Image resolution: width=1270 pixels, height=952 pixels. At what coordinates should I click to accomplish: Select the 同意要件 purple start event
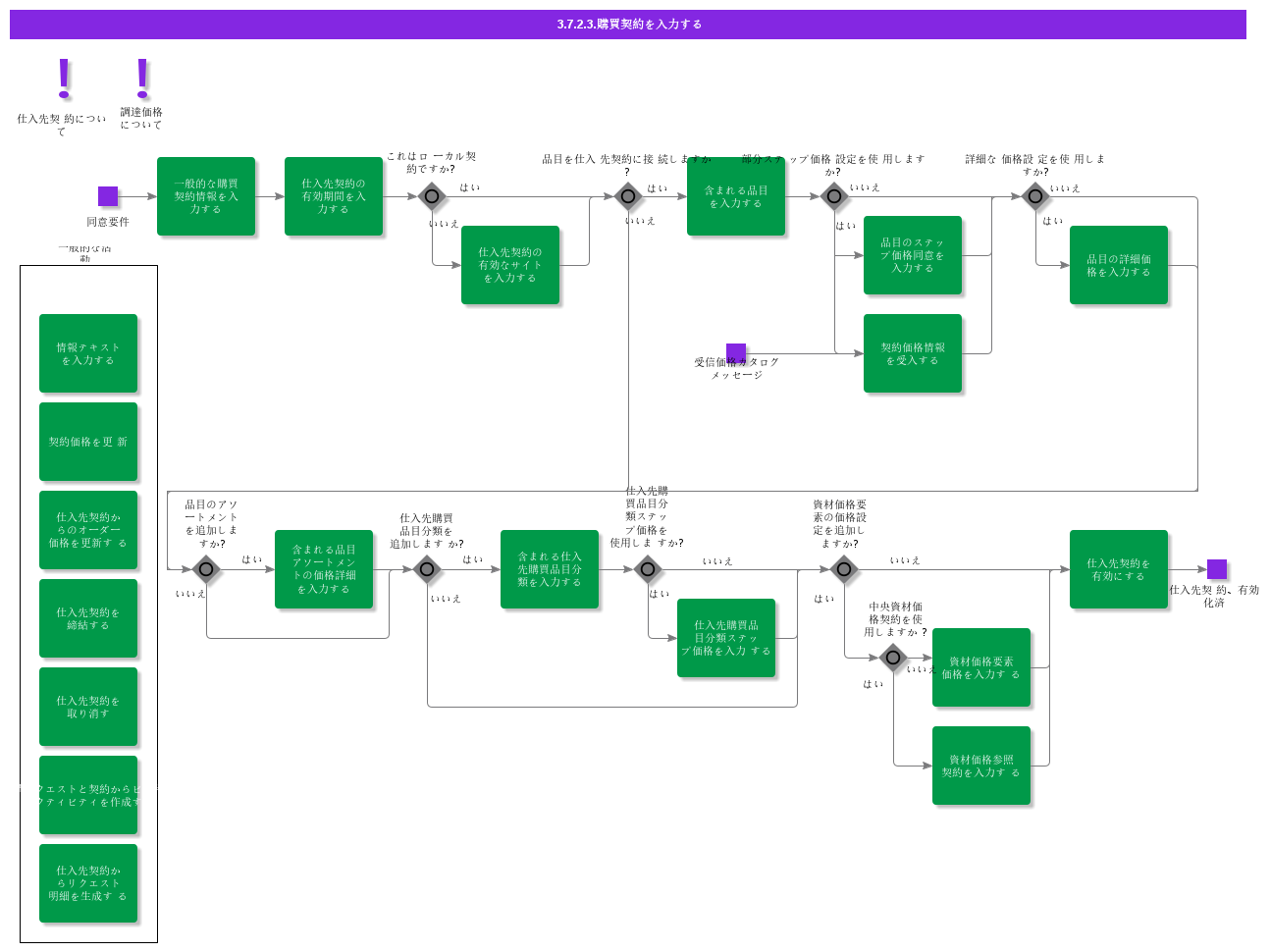pos(108,196)
